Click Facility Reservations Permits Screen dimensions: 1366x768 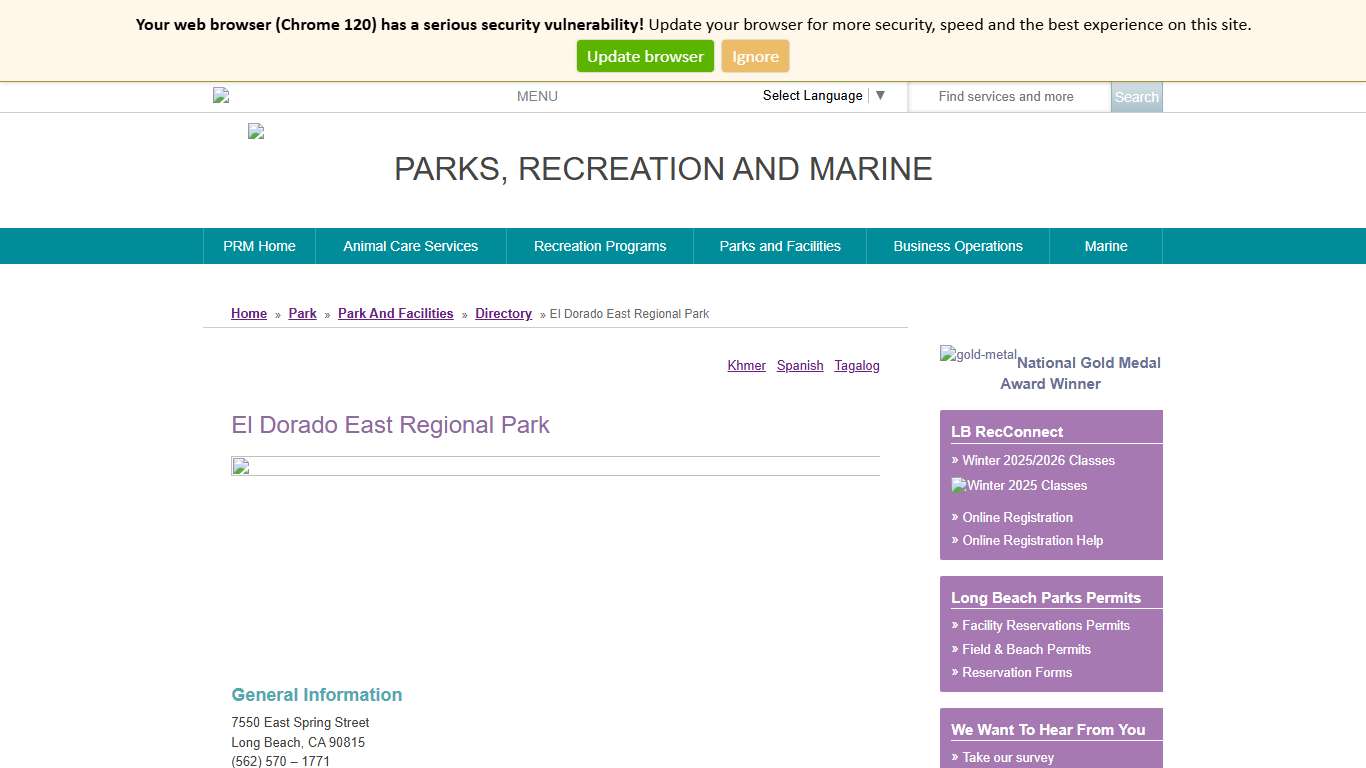[1045, 625]
